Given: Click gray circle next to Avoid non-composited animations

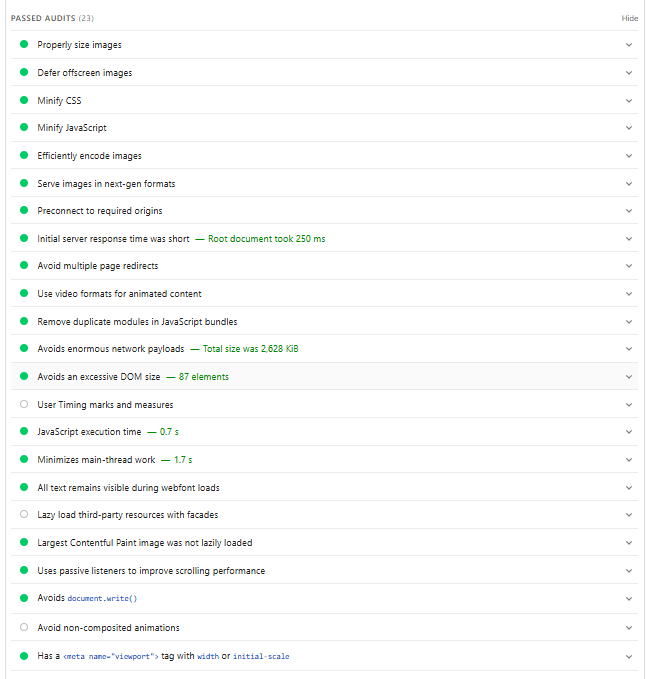Looking at the screenshot, I should point(24,627).
